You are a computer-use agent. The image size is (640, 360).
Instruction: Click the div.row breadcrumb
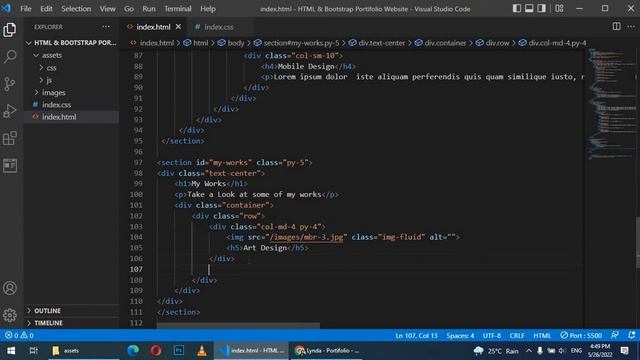pos(493,43)
